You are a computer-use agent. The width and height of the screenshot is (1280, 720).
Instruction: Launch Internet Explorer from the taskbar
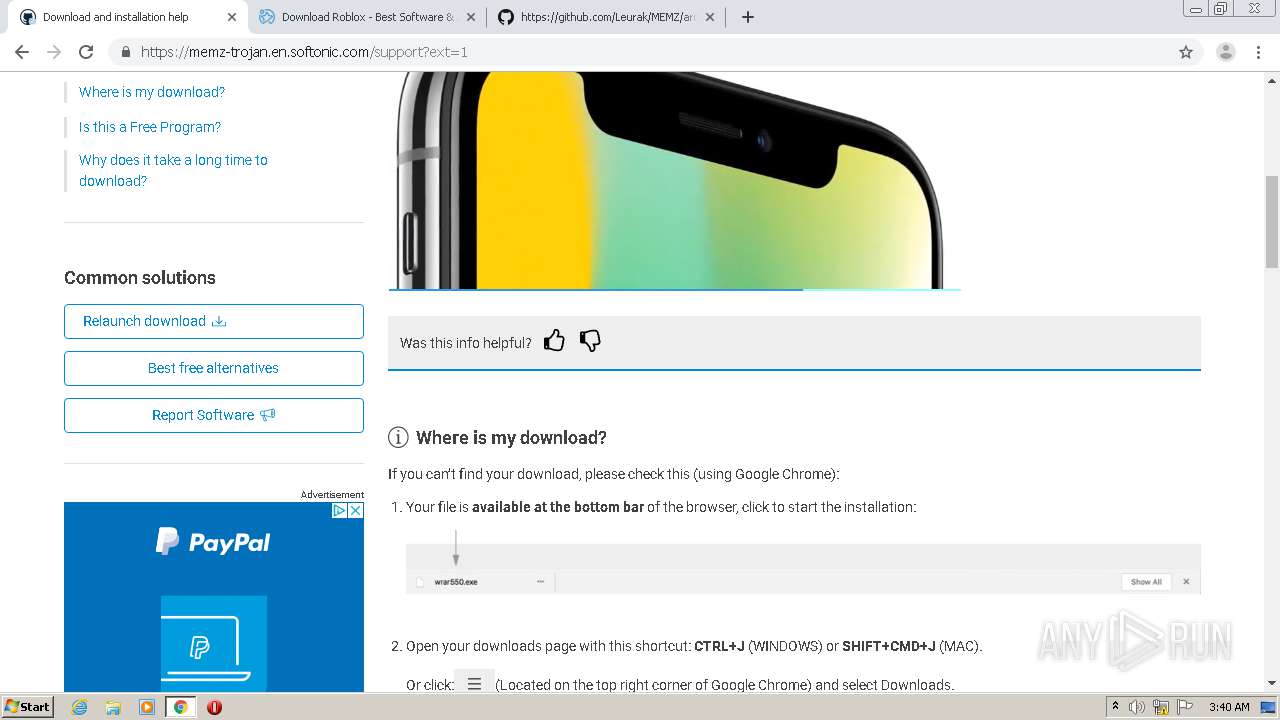pos(79,707)
